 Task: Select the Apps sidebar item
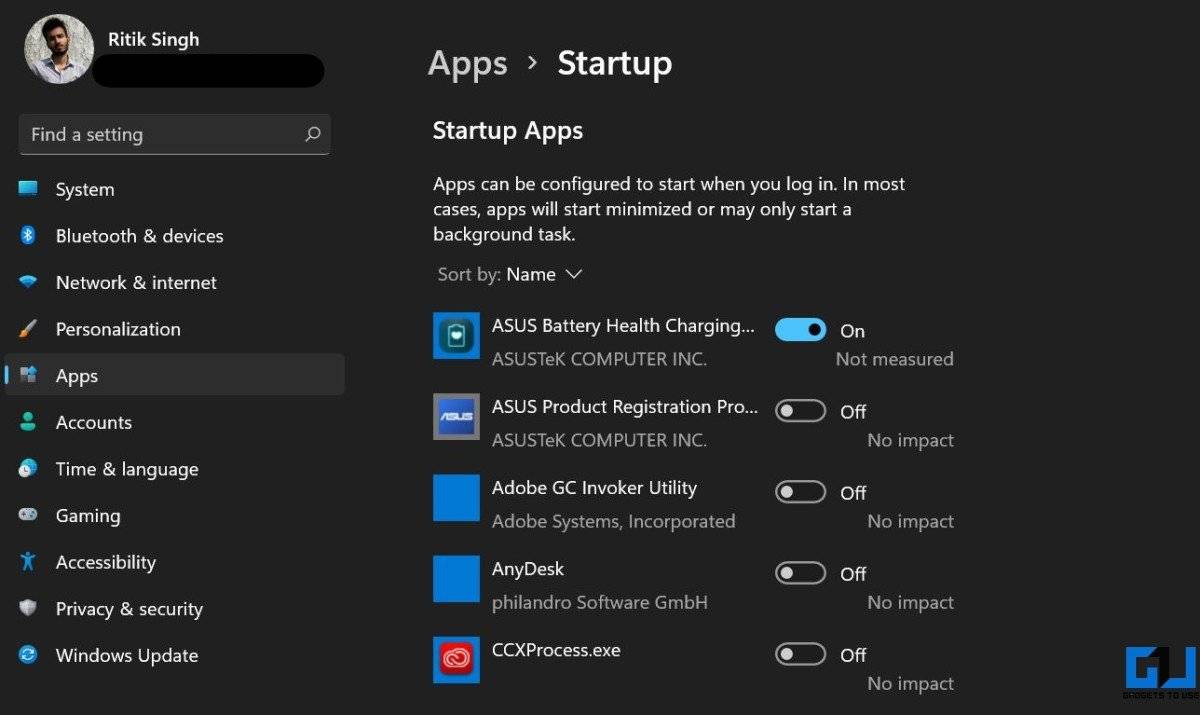point(77,376)
